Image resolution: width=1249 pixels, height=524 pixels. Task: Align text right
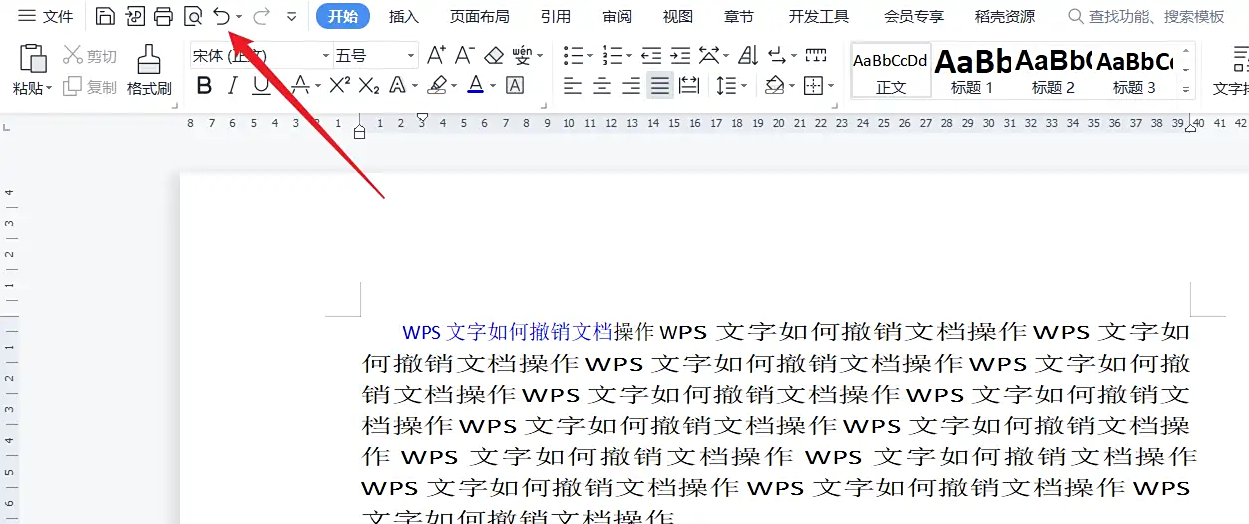[x=631, y=86]
